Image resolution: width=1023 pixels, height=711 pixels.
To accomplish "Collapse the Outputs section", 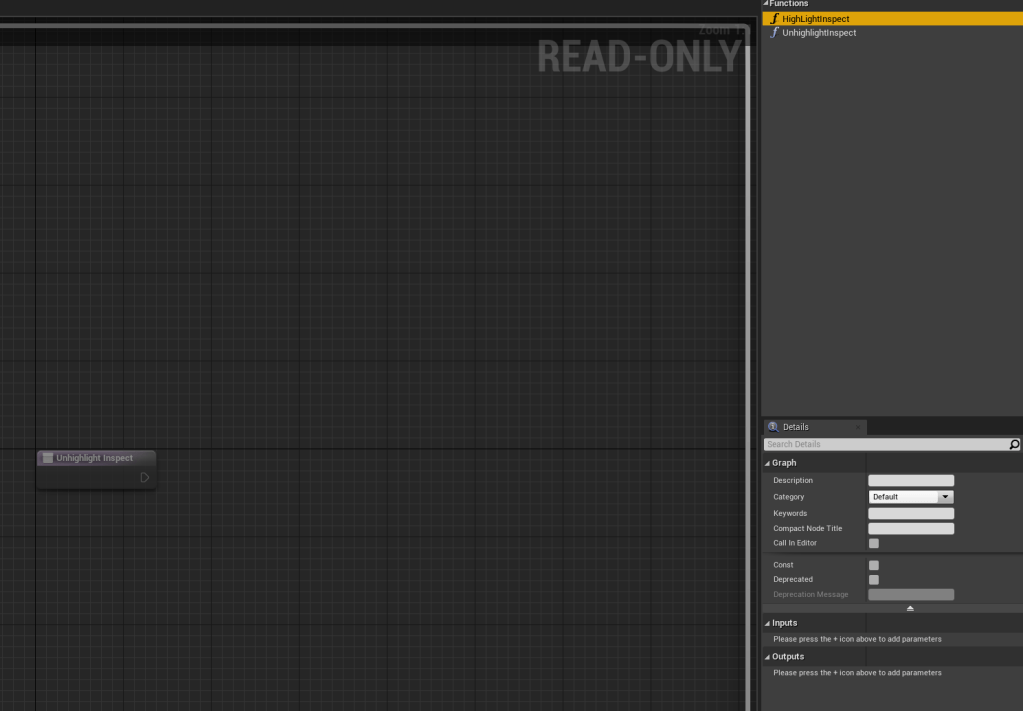I will click(x=767, y=657).
